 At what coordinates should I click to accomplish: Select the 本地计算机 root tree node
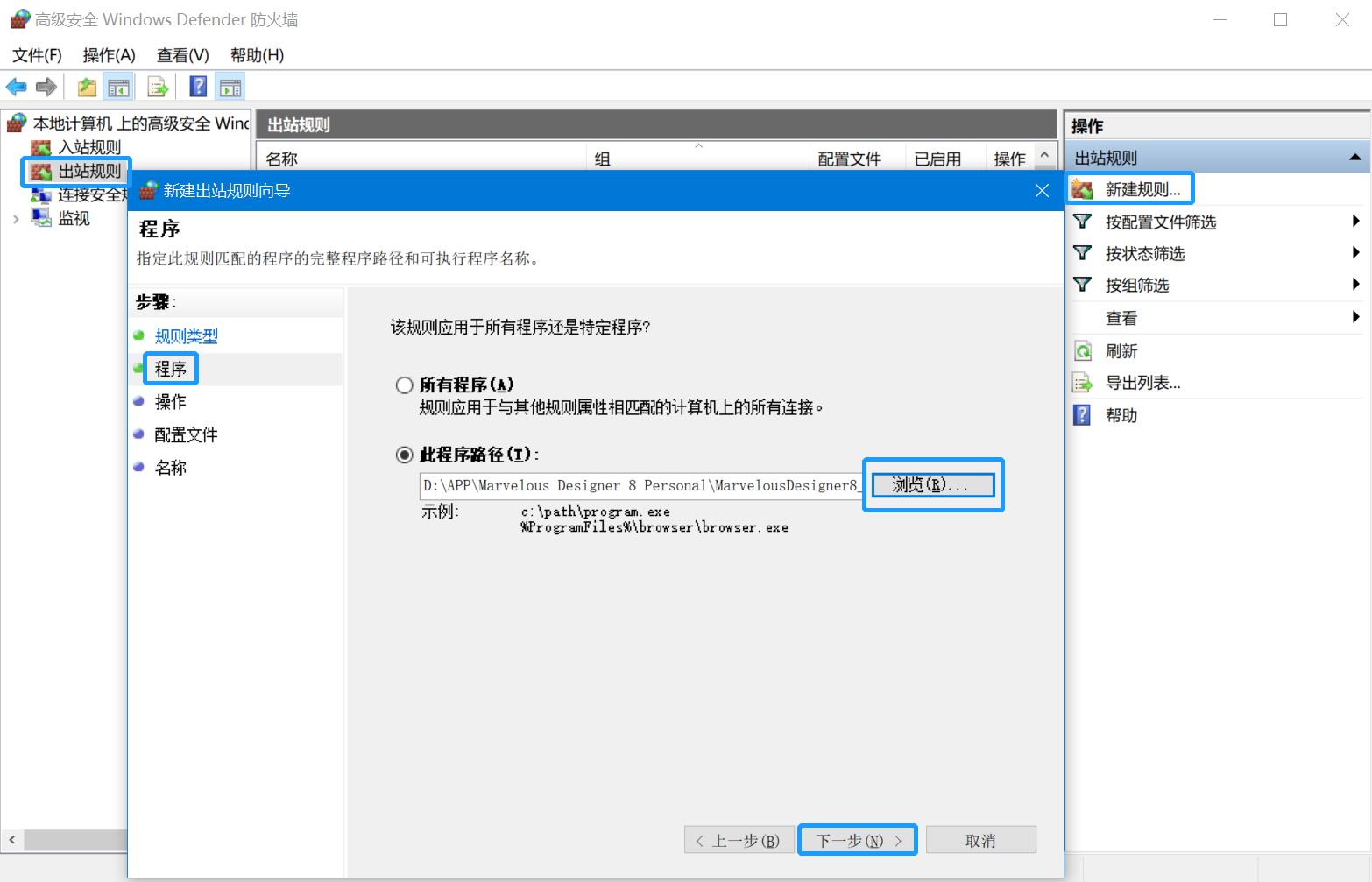[x=141, y=123]
